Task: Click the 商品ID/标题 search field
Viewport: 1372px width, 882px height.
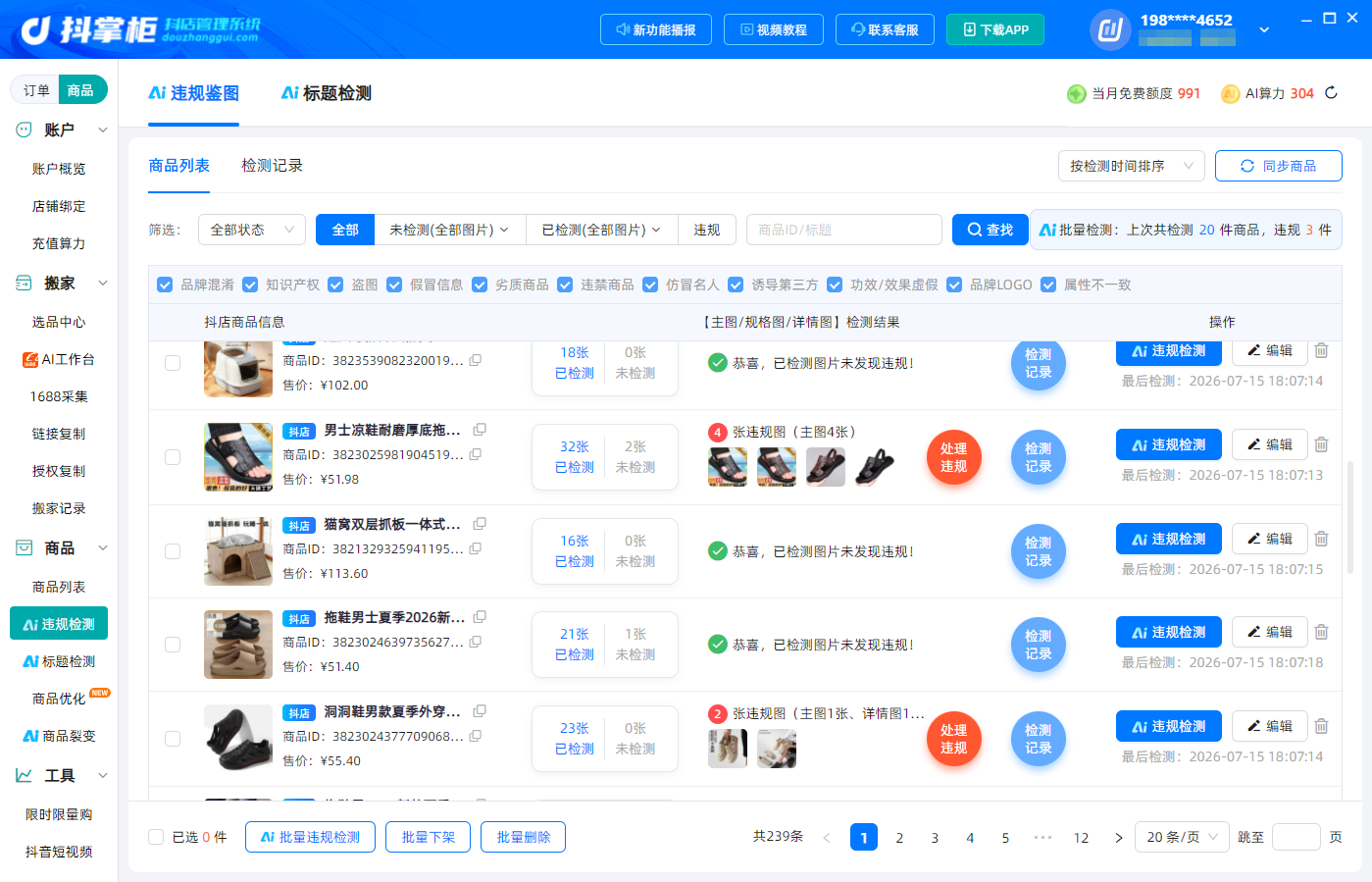Action: (844, 230)
